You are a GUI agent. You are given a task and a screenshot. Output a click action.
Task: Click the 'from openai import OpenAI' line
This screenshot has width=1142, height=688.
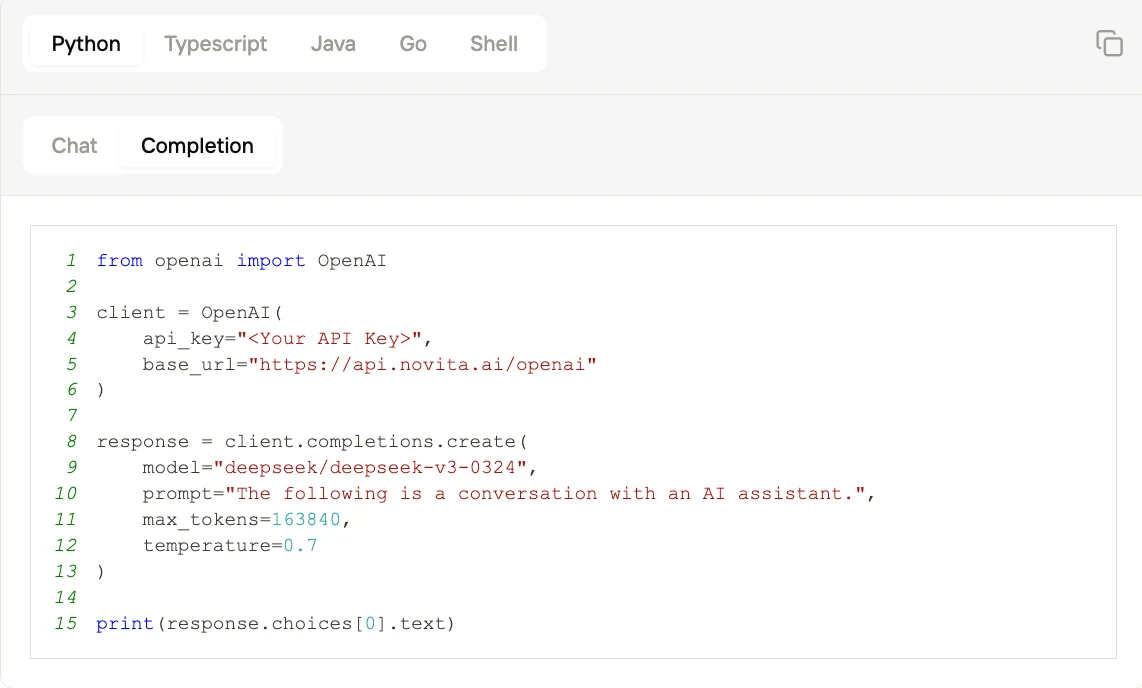tap(241, 261)
